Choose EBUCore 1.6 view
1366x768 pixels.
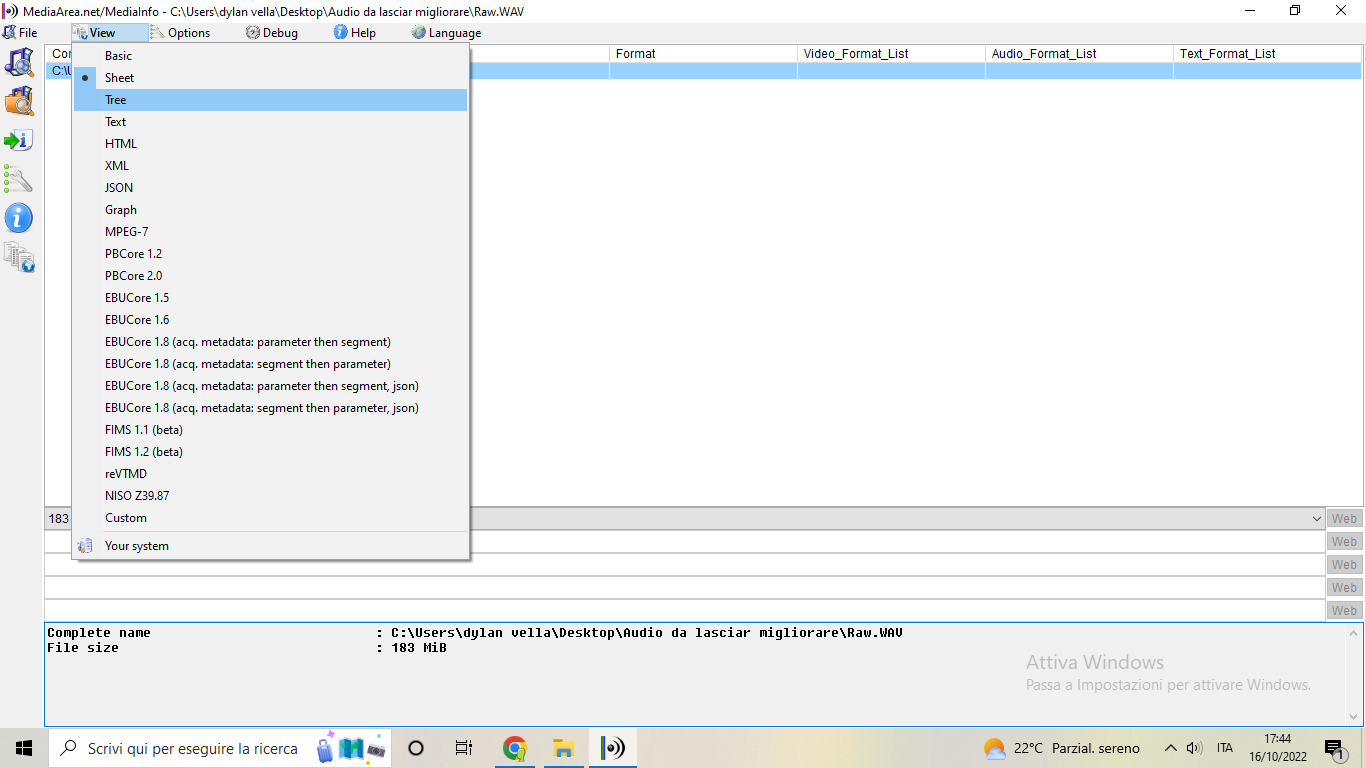[270, 320]
